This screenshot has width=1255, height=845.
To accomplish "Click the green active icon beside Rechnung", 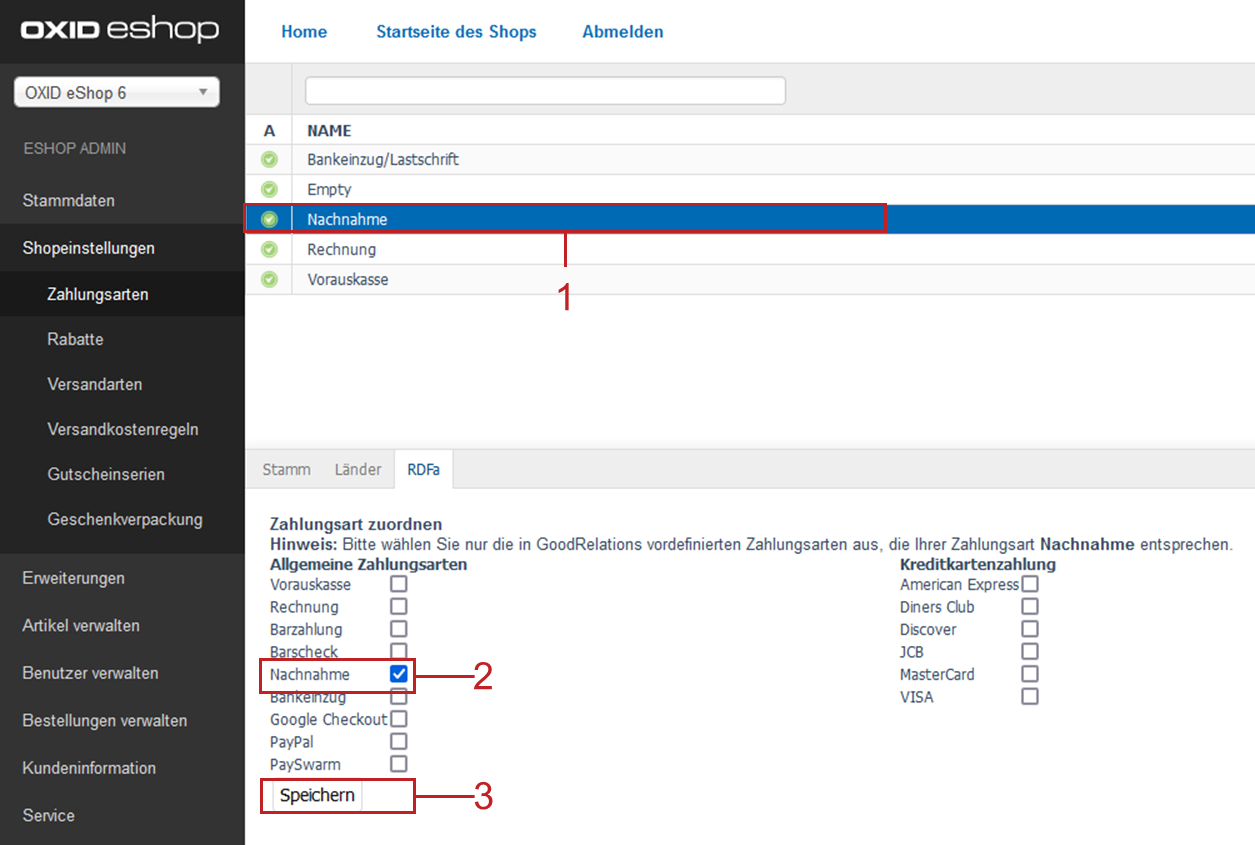I will (269, 249).
